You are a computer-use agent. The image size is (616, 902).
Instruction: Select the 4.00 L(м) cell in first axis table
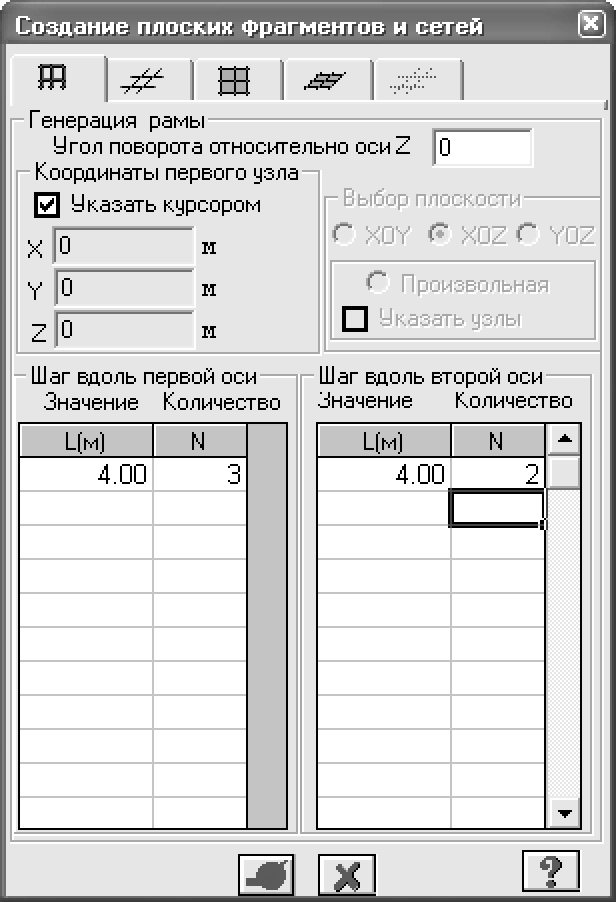[x=86, y=475]
